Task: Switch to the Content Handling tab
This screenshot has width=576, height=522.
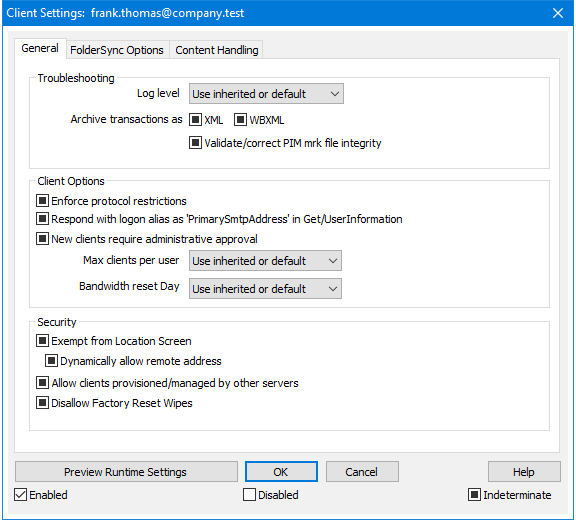Action: pos(217,50)
